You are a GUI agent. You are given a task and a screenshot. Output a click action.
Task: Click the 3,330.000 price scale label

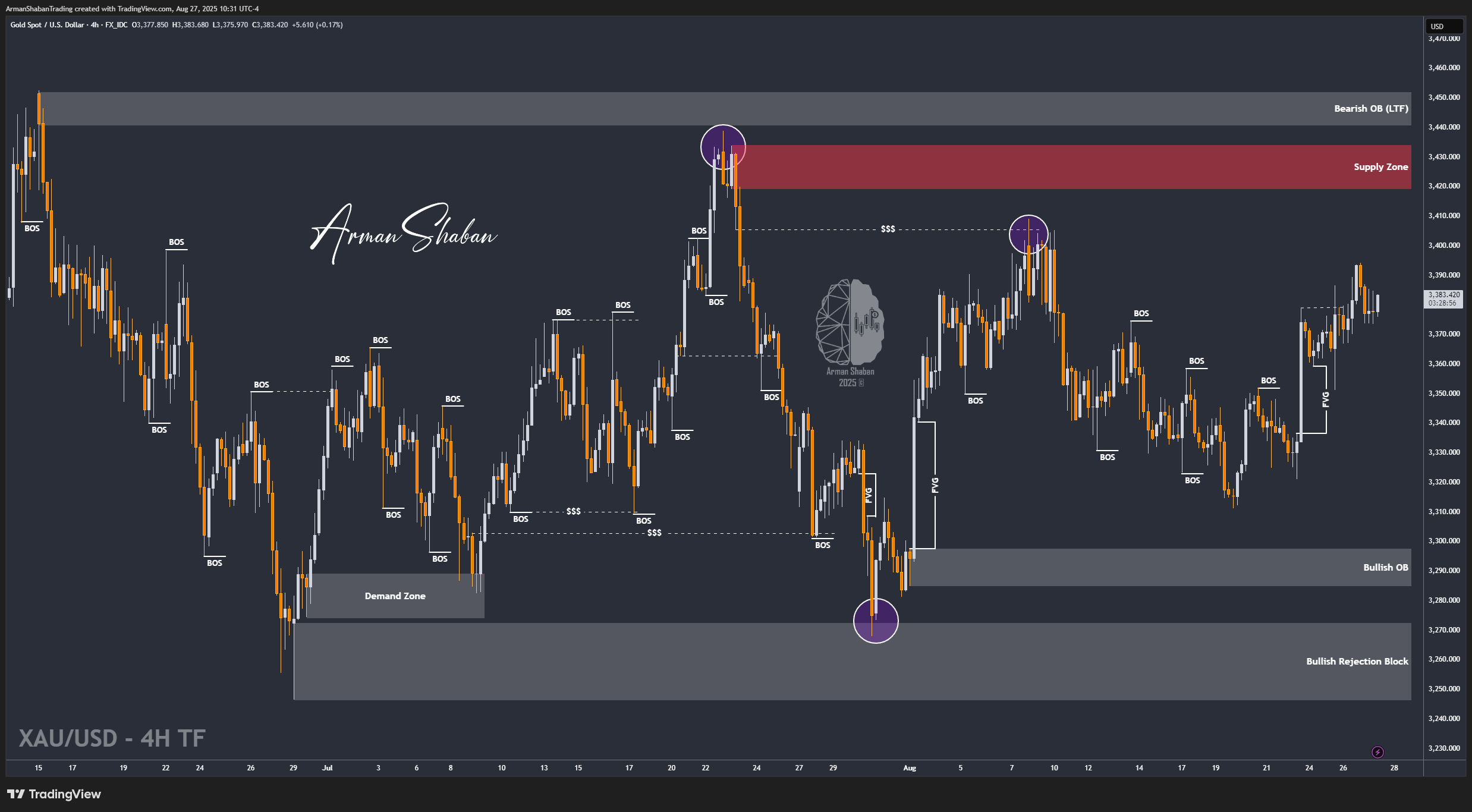pyautogui.click(x=1444, y=452)
